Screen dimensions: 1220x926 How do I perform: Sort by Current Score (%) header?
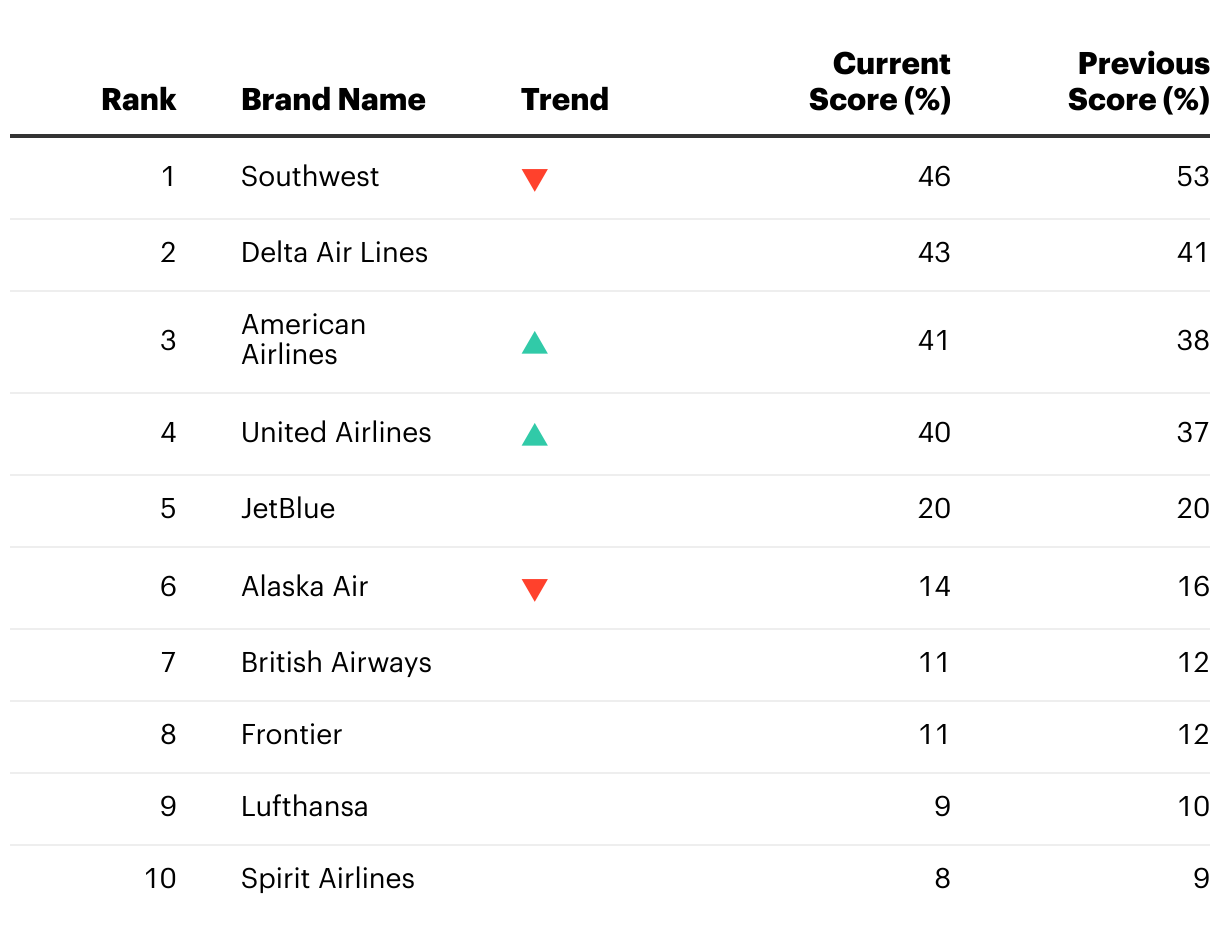click(880, 82)
